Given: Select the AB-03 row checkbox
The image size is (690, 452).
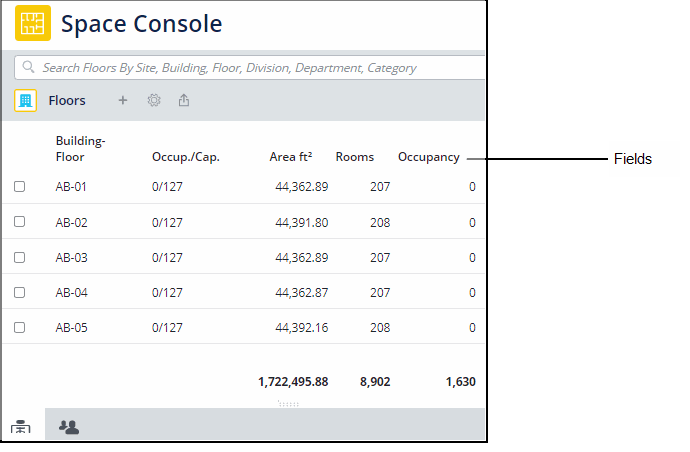Looking at the screenshot, I should point(20,258).
